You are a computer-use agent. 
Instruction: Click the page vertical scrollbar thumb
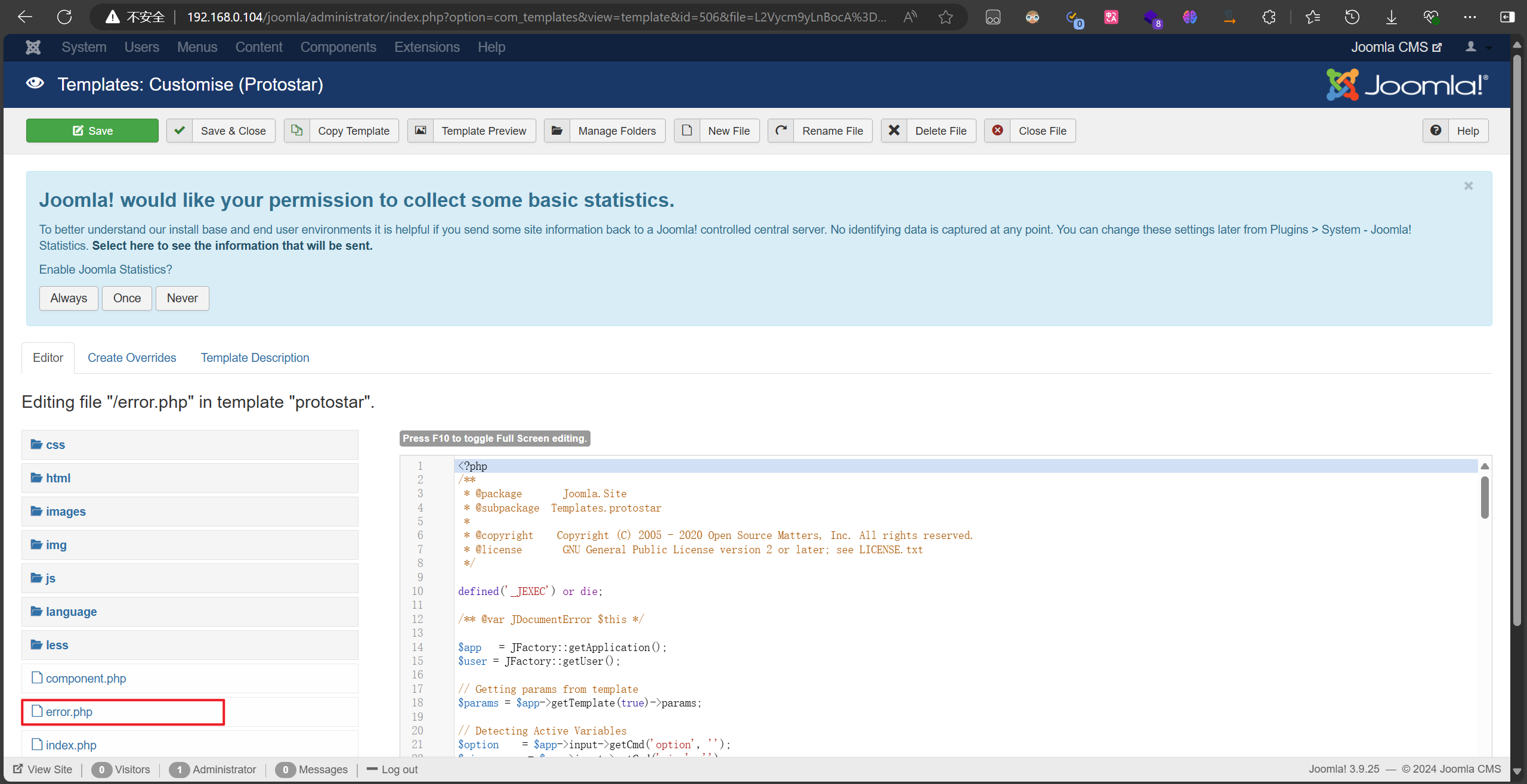tap(1518, 340)
